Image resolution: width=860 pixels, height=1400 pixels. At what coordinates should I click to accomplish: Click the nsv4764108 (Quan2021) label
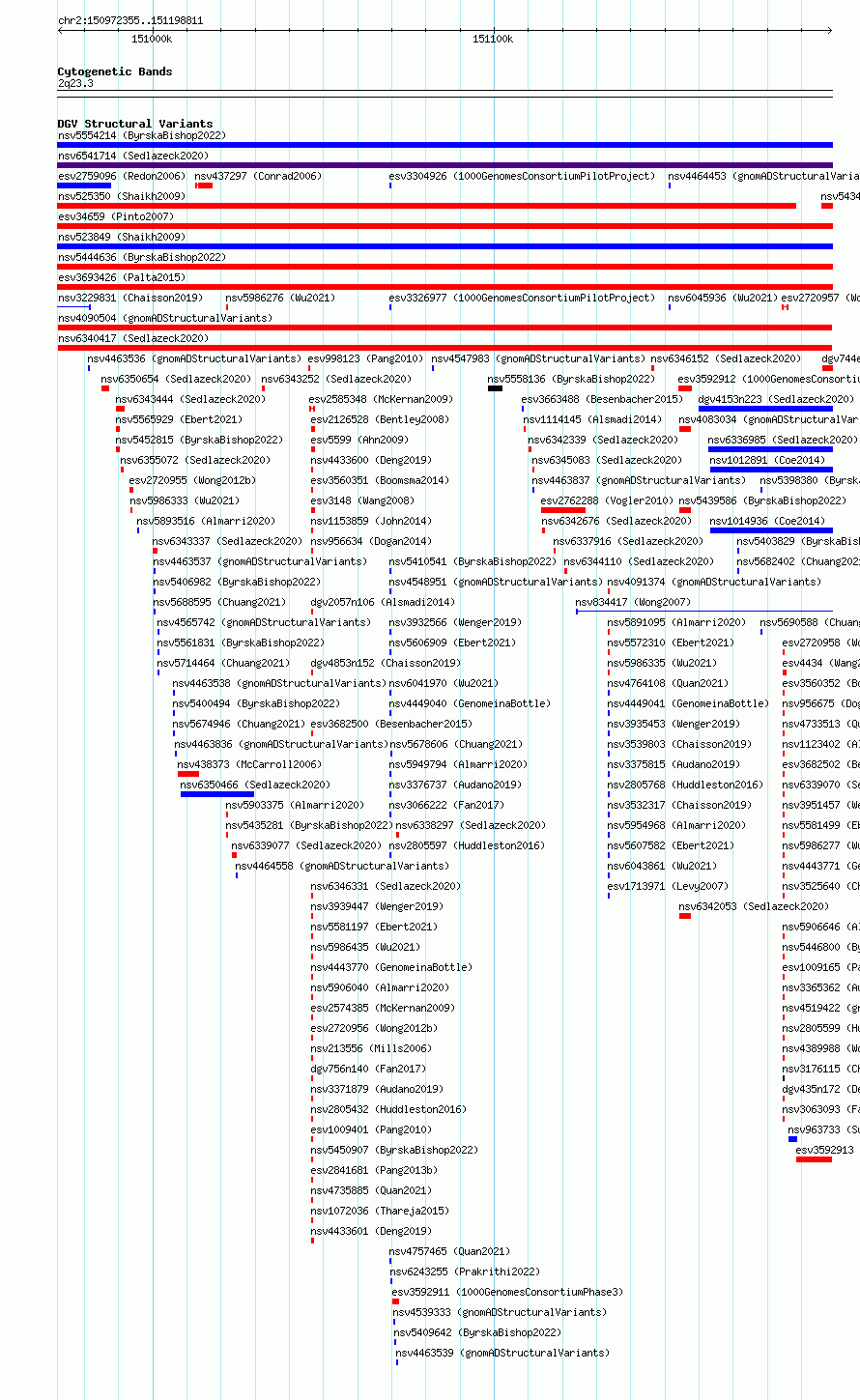coord(668,684)
